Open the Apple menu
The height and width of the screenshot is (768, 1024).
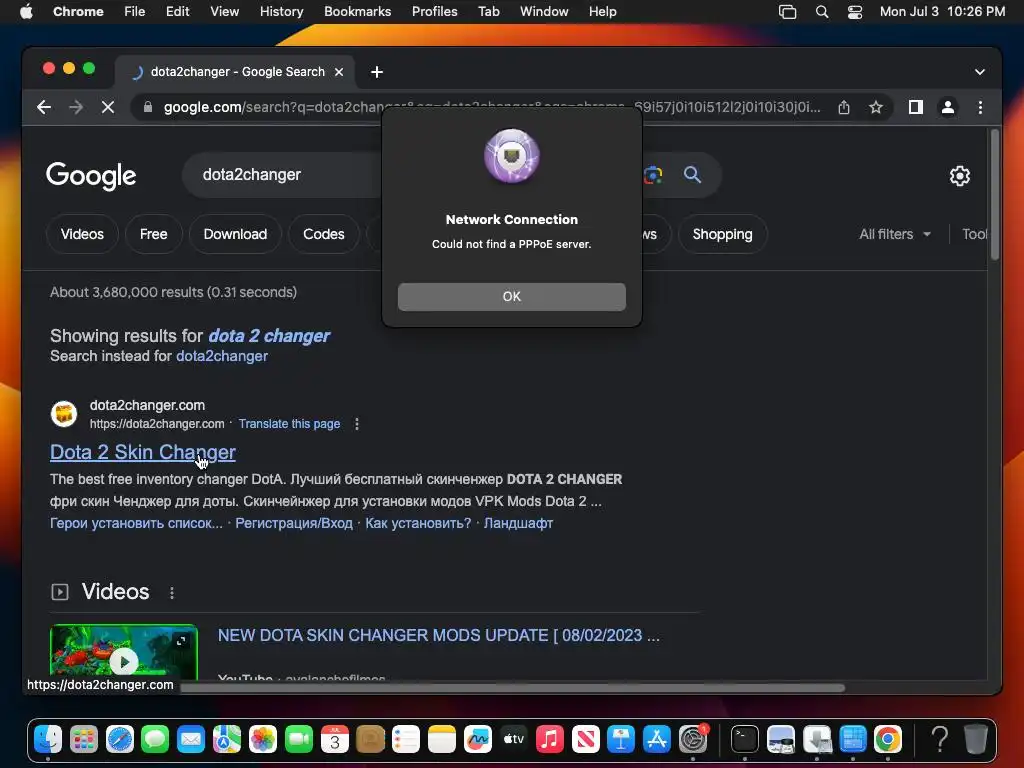point(26,12)
